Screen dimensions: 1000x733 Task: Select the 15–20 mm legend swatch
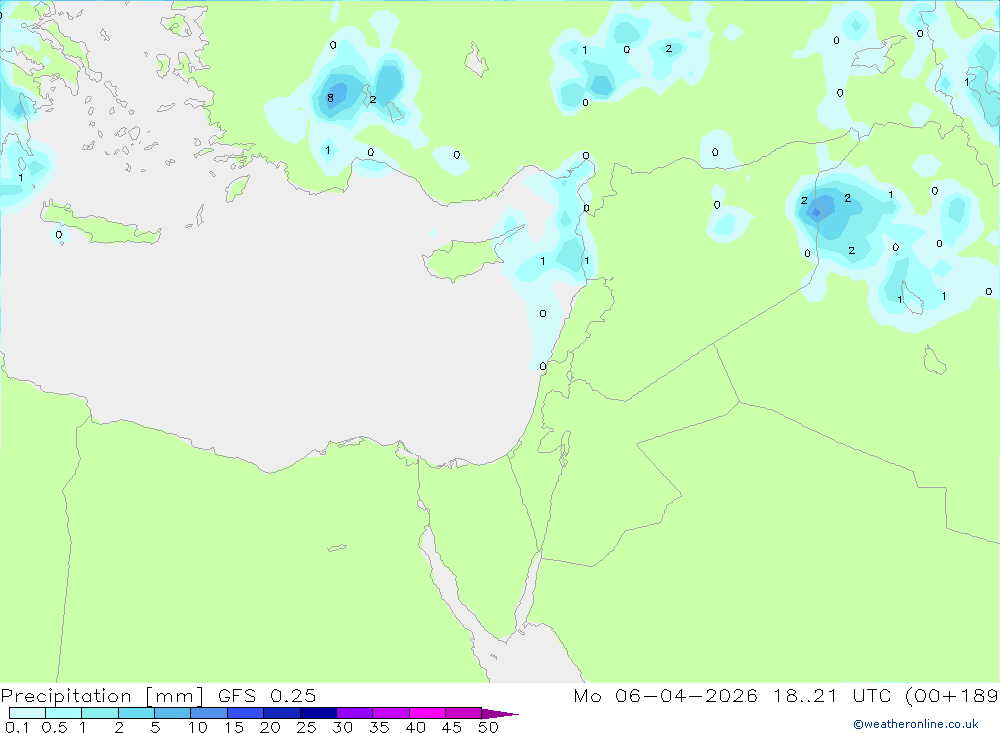246,713
